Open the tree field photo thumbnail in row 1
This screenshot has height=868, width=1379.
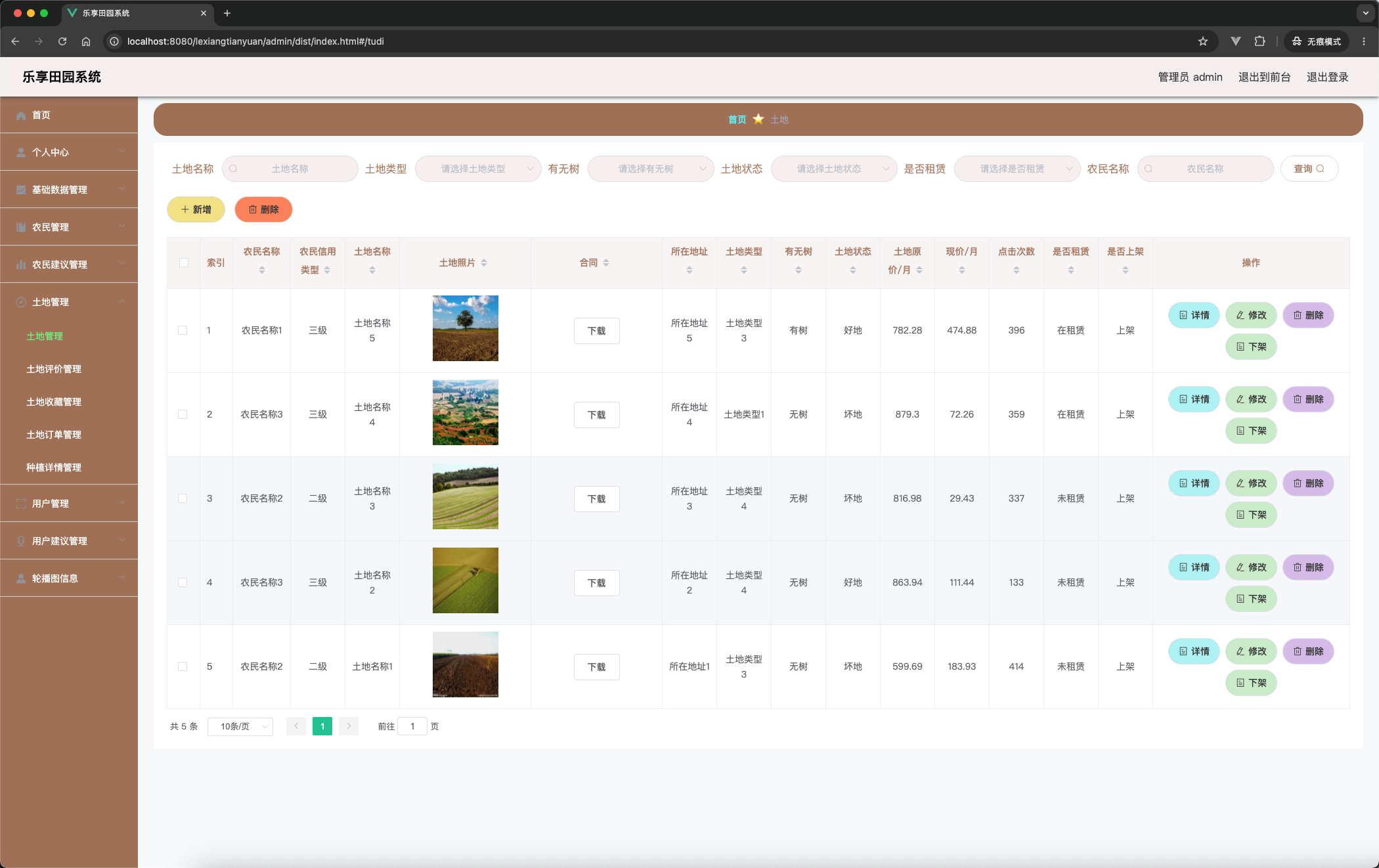point(465,328)
